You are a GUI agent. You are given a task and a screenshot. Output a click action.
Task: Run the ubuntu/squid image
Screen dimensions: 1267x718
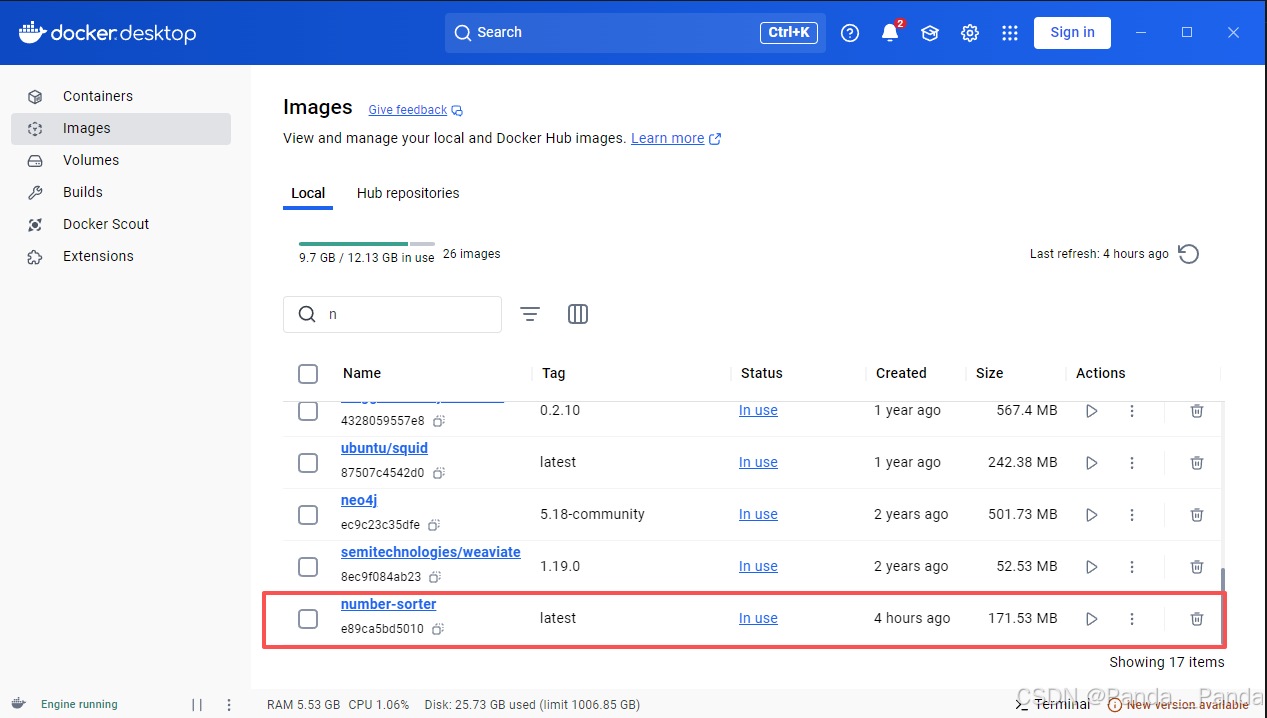[1092, 463]
